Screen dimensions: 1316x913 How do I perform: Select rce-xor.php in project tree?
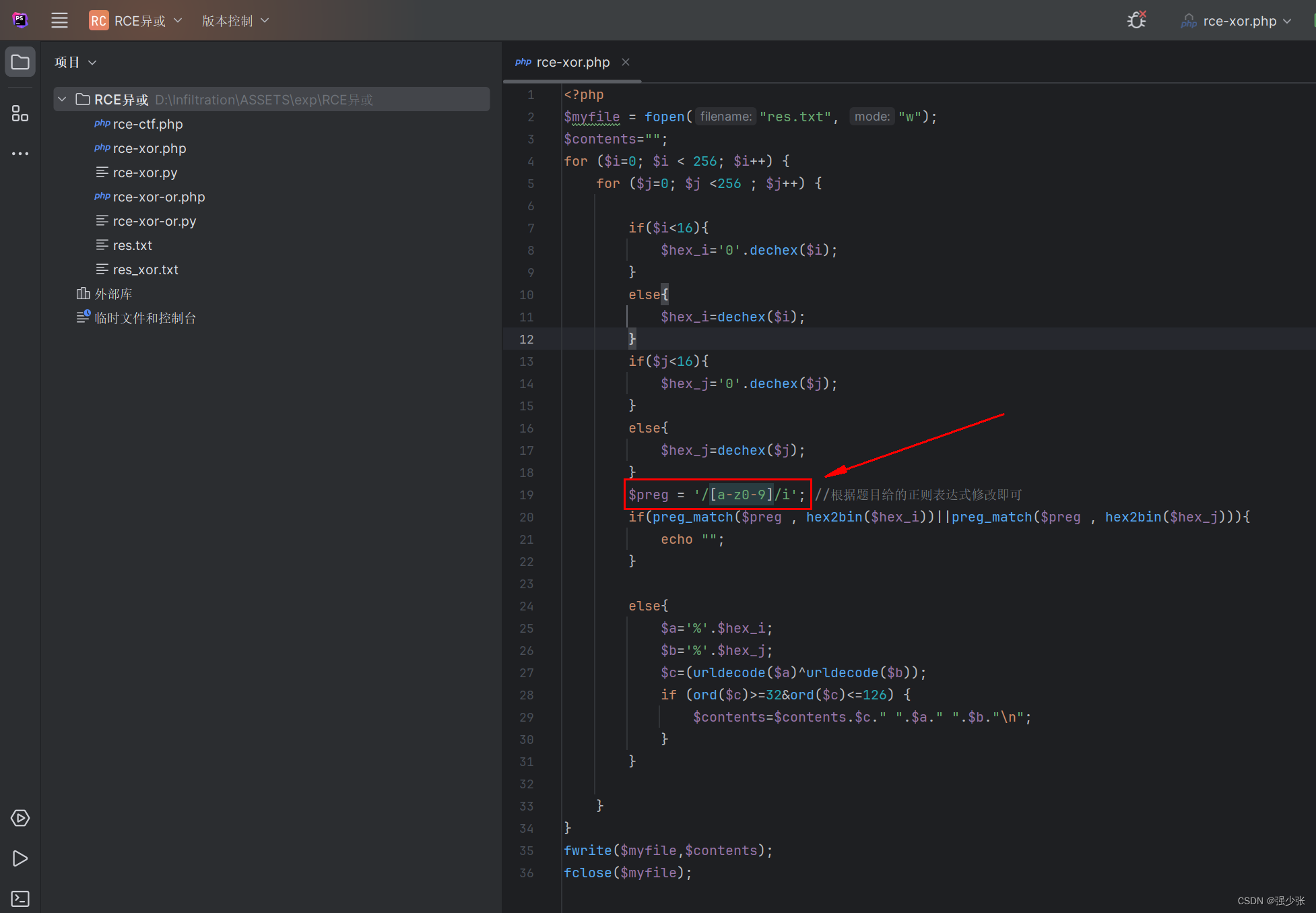coord(150,148)
